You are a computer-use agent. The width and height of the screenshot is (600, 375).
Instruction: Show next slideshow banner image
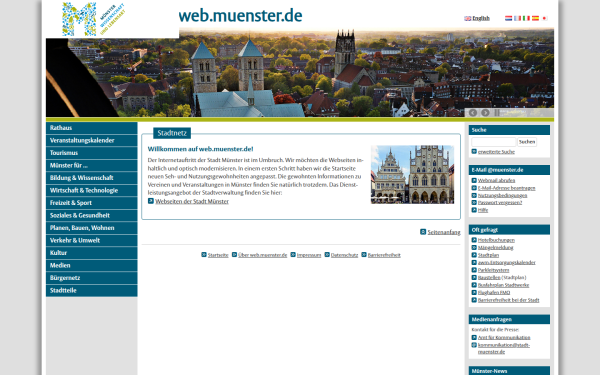(x=485, y=112)
